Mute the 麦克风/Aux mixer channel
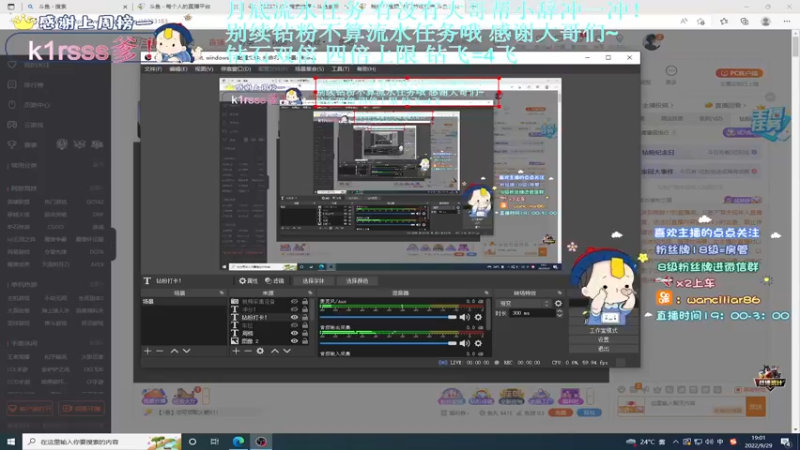 [464, 317]
